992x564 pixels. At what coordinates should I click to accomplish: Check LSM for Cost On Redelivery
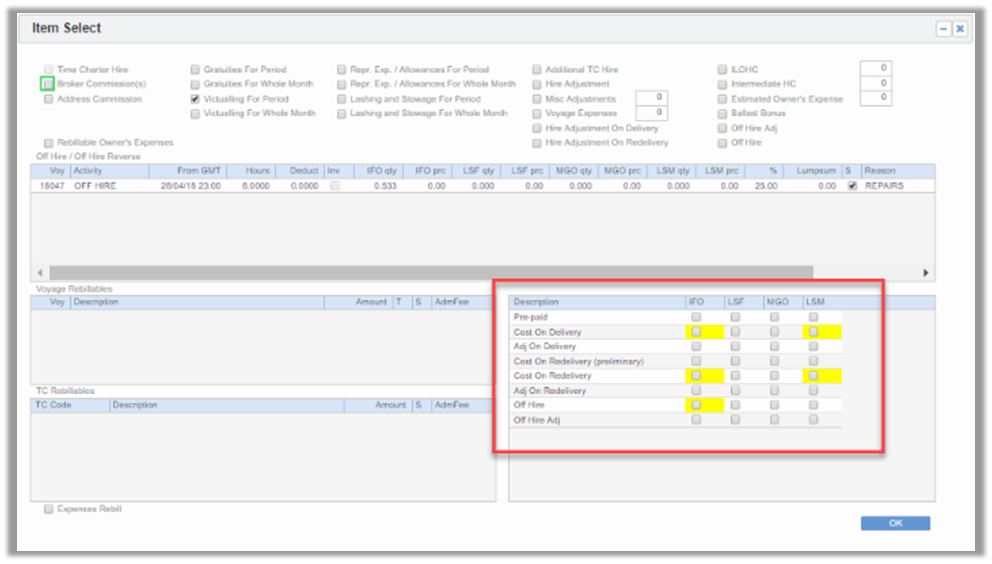pyautogui.click(x=814, y=376)
